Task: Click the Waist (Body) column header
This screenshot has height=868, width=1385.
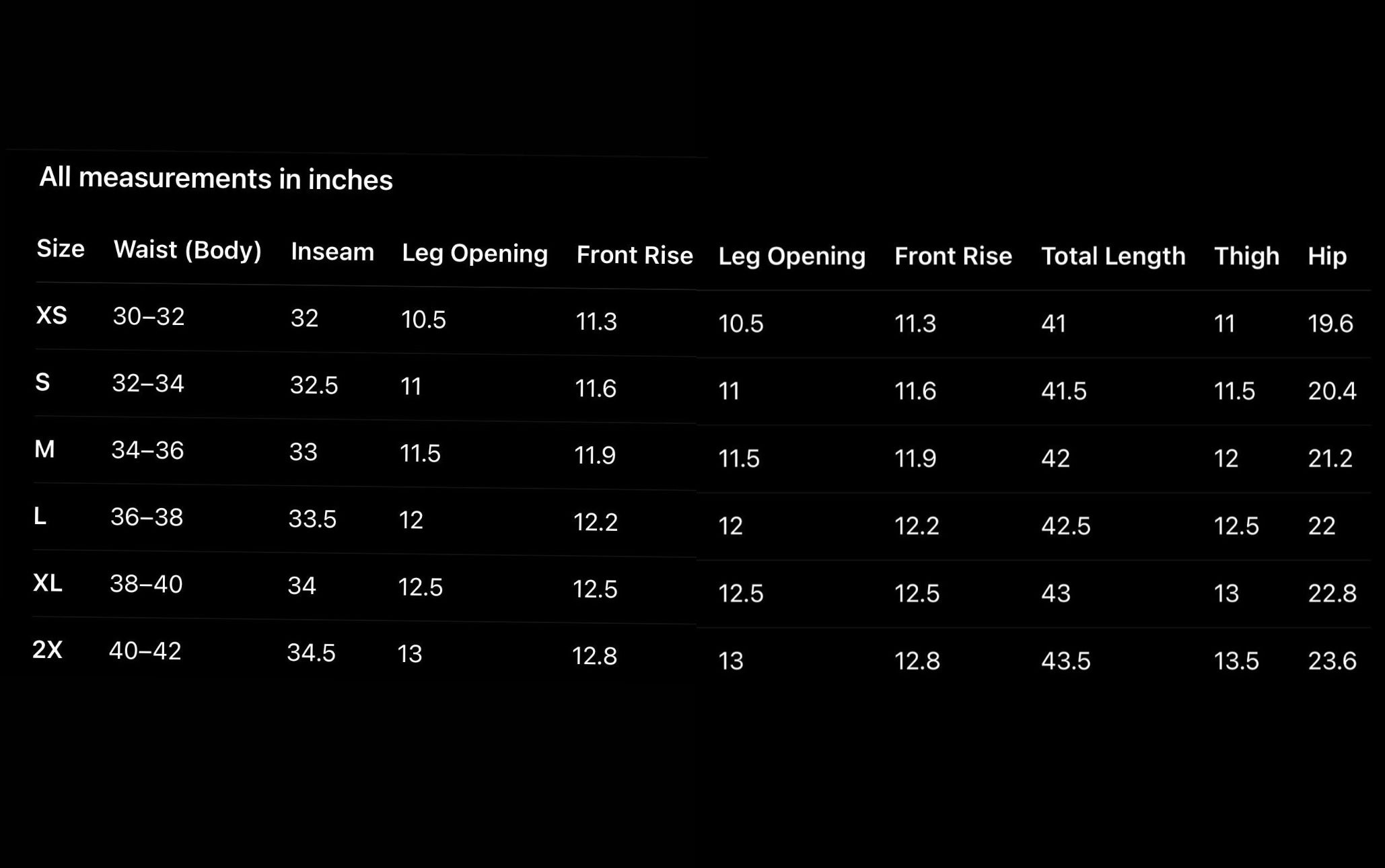Action: coord(187,250)
